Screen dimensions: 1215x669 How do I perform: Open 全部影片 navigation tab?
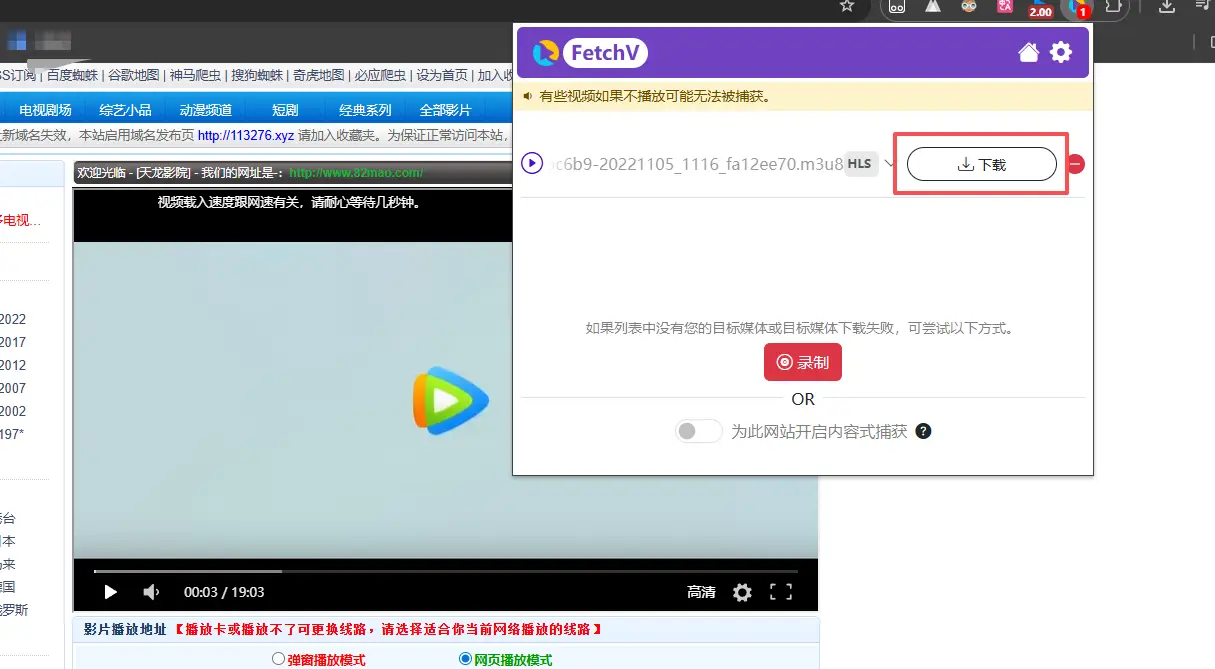click(x=445, y=110)
